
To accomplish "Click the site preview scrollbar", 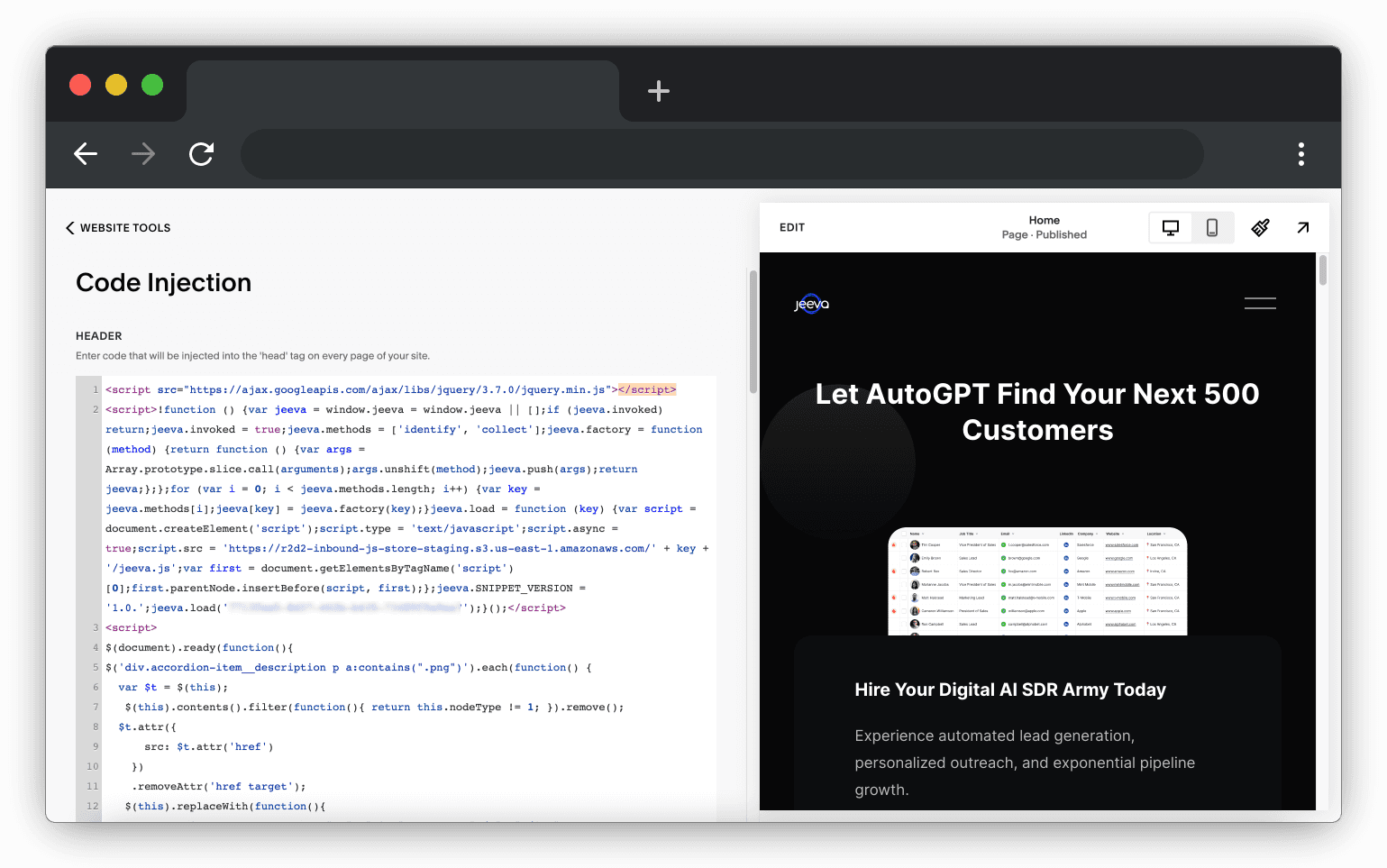I will click(1323, 270).
